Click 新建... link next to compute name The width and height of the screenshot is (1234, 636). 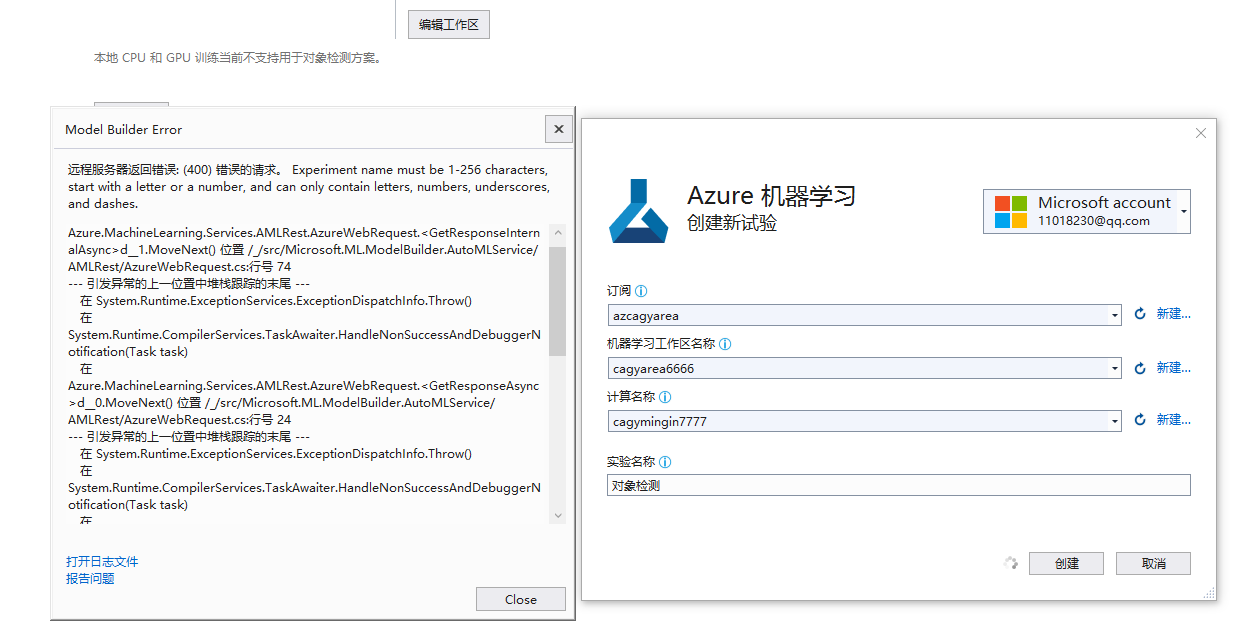click(1174, 420)
